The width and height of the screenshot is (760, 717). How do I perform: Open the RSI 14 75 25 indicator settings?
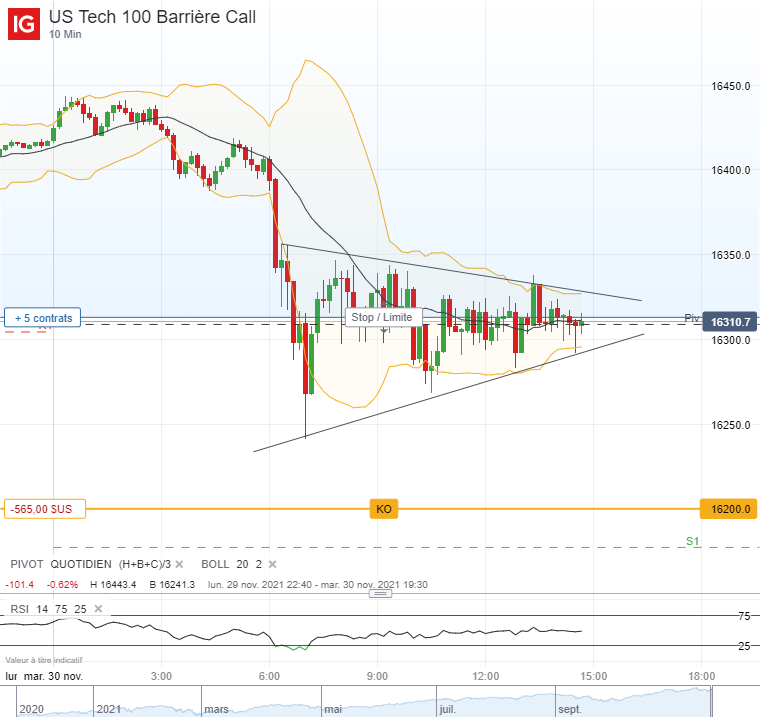pos(48,609)
